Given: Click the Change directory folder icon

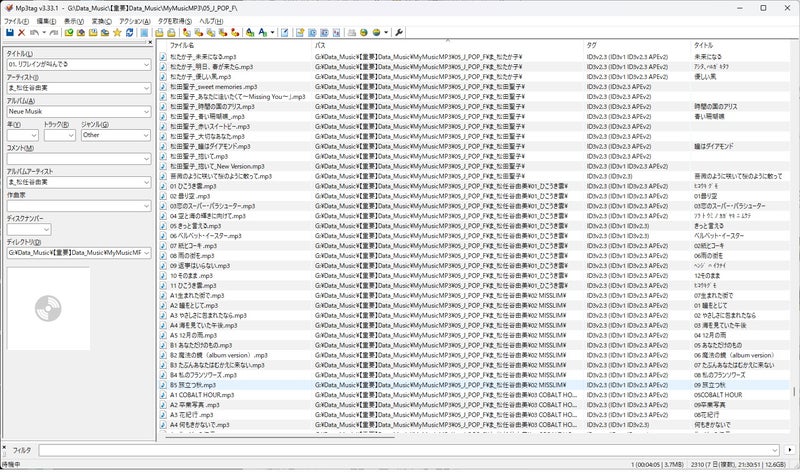Looking at the screenshot, I should pos(69,33).
